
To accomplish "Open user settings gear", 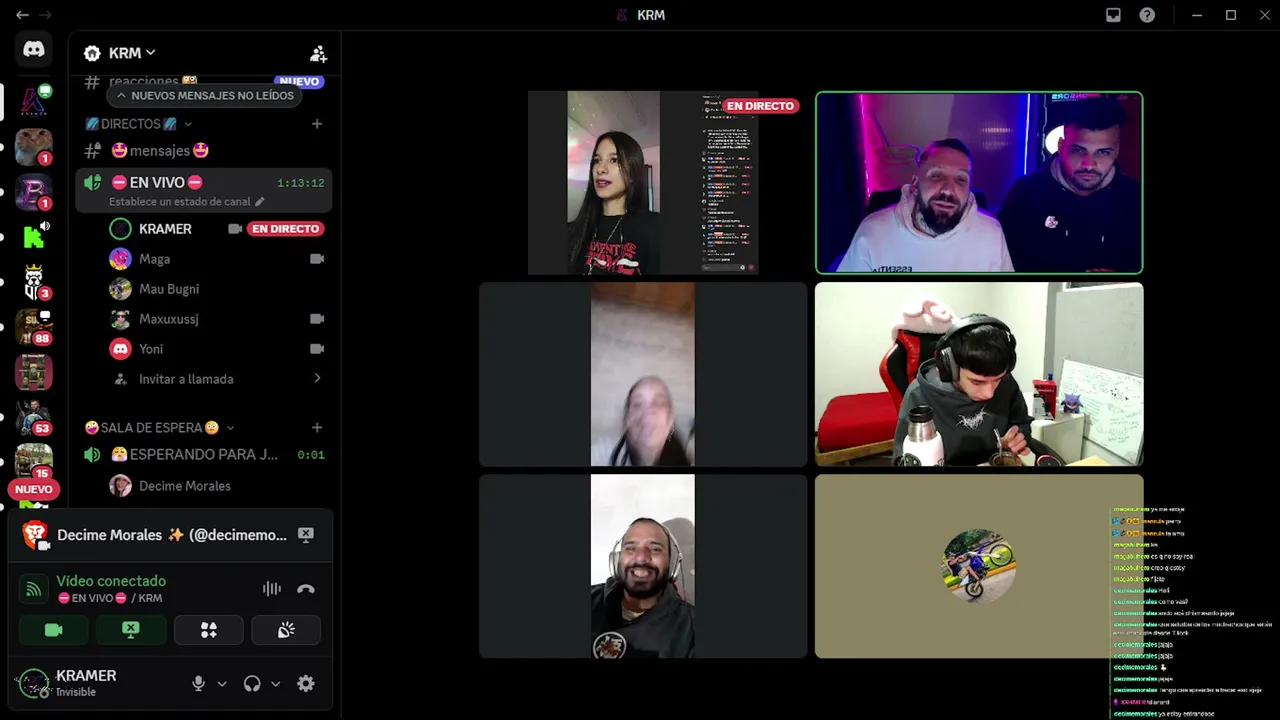I will [x=306, y=684].
